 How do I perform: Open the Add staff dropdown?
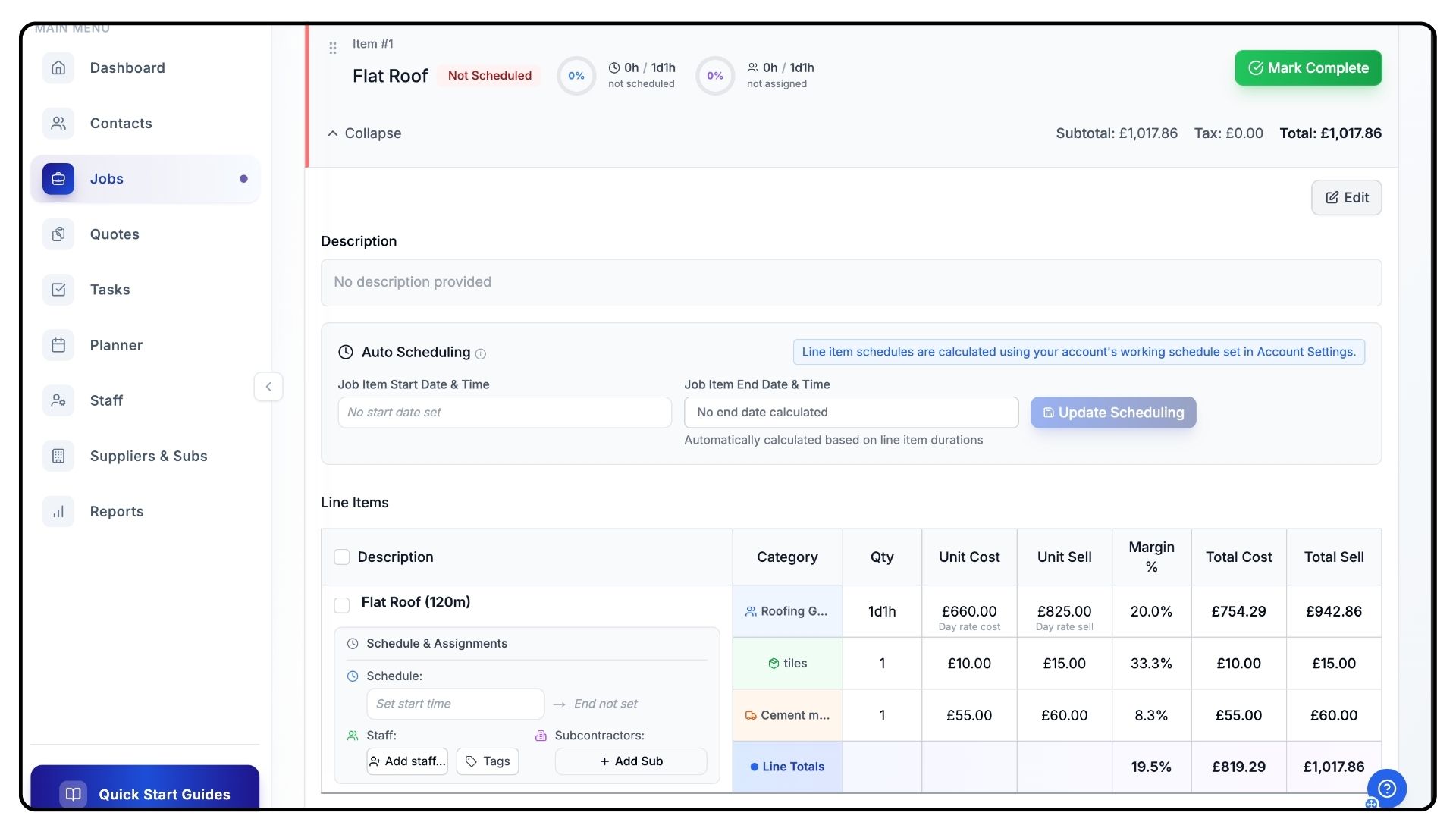point(407,761)
